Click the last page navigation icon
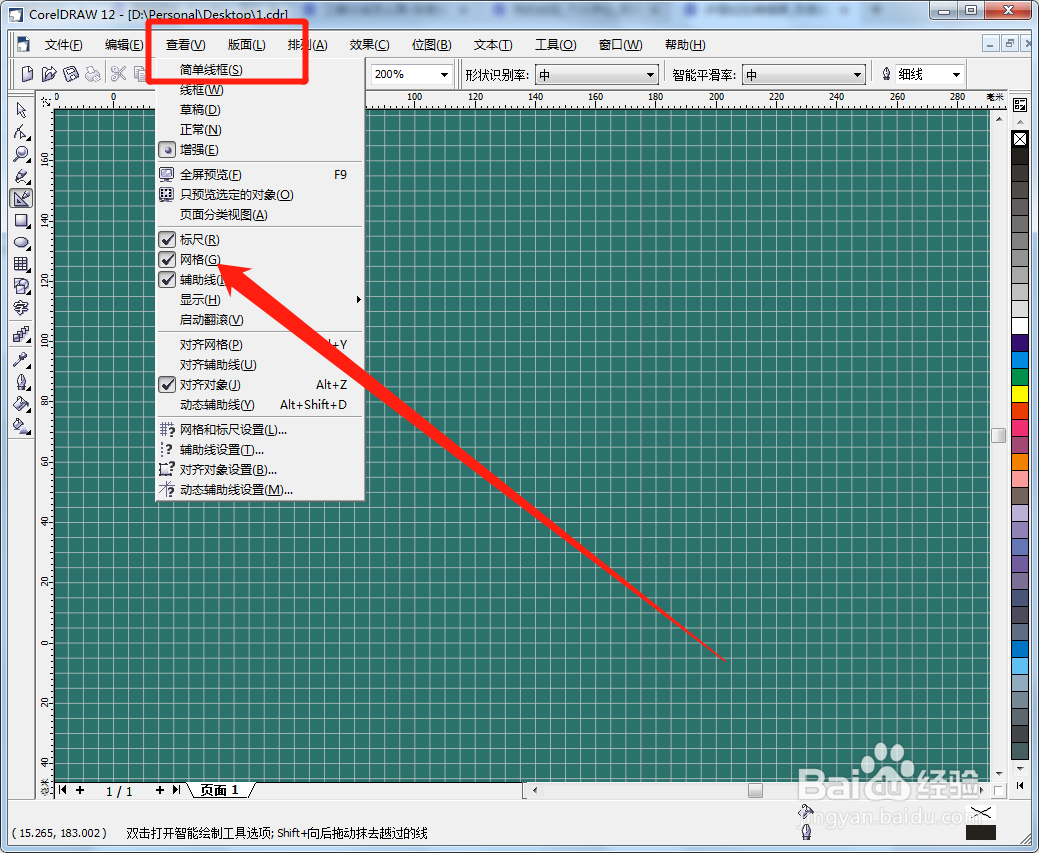 coord(176,789)
